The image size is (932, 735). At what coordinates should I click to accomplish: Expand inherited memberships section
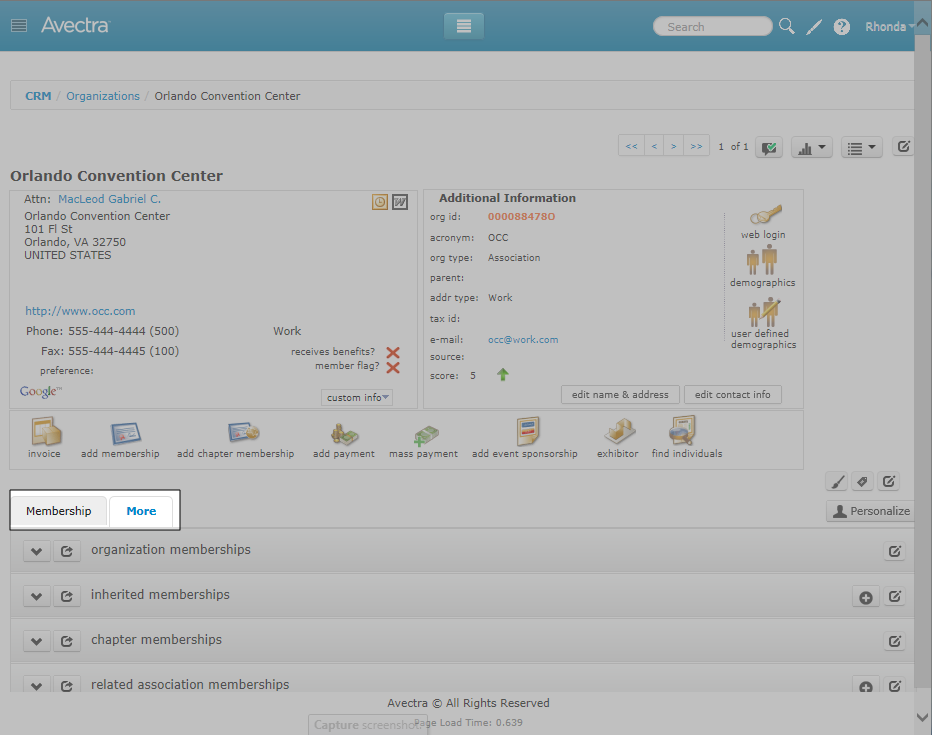click(36, 596)
